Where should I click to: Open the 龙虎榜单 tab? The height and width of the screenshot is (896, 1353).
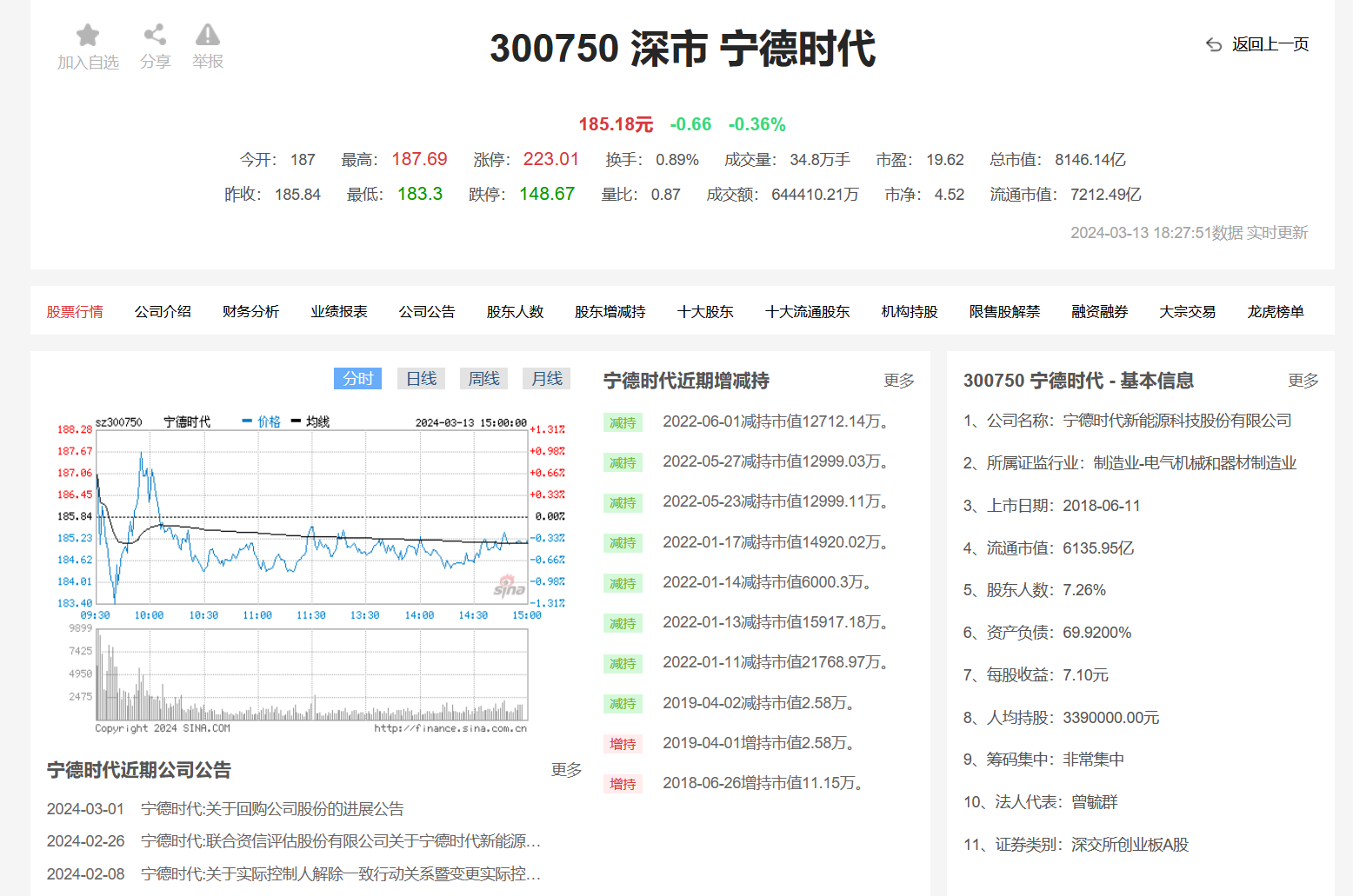[1276, 311]
